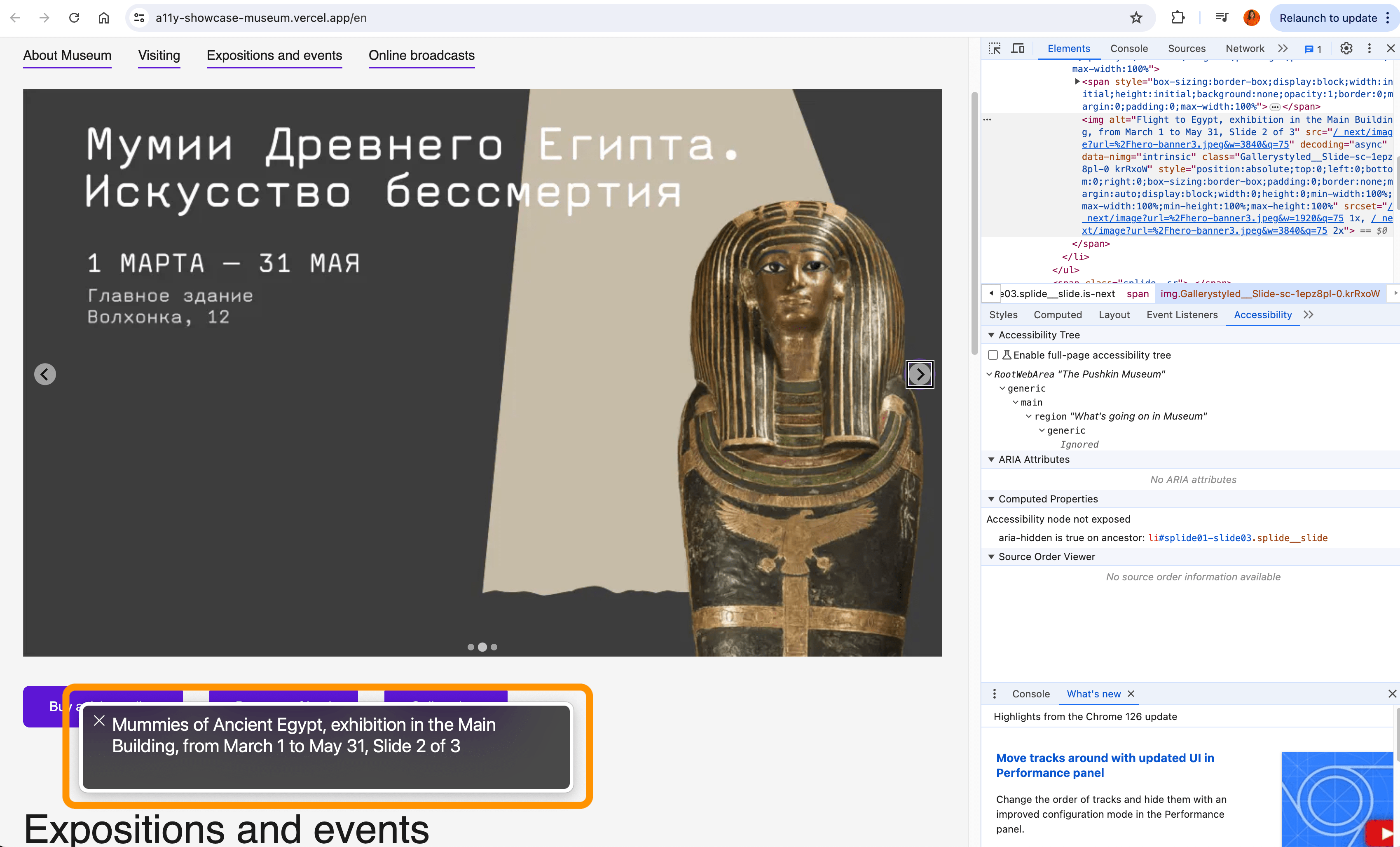Collapse the ARIA Attributes section
This screenshot has width=1400, height=847.
coord(991,459)
